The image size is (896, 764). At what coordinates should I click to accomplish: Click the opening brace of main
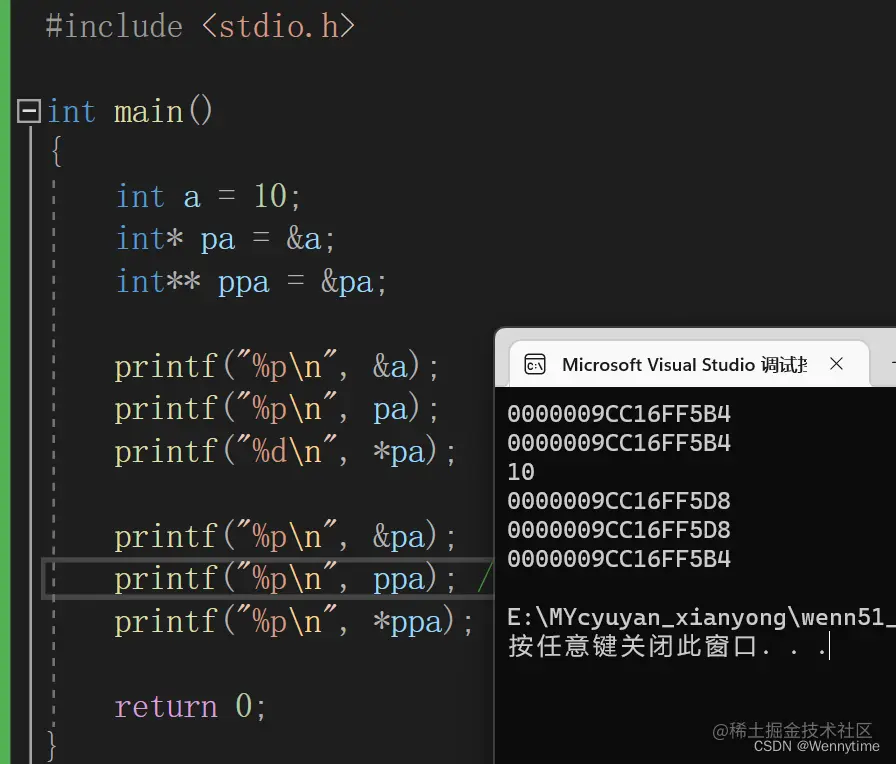(x=56, y=151)
